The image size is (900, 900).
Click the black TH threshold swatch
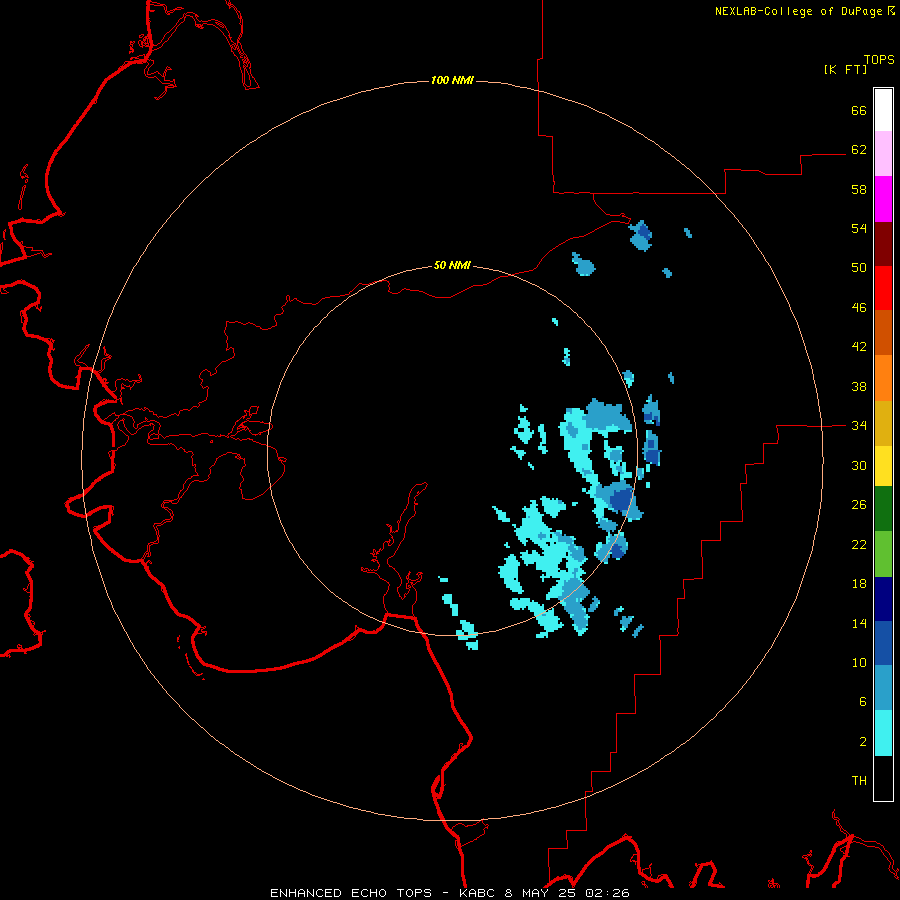pyautogui.click(x=883, y=778)
